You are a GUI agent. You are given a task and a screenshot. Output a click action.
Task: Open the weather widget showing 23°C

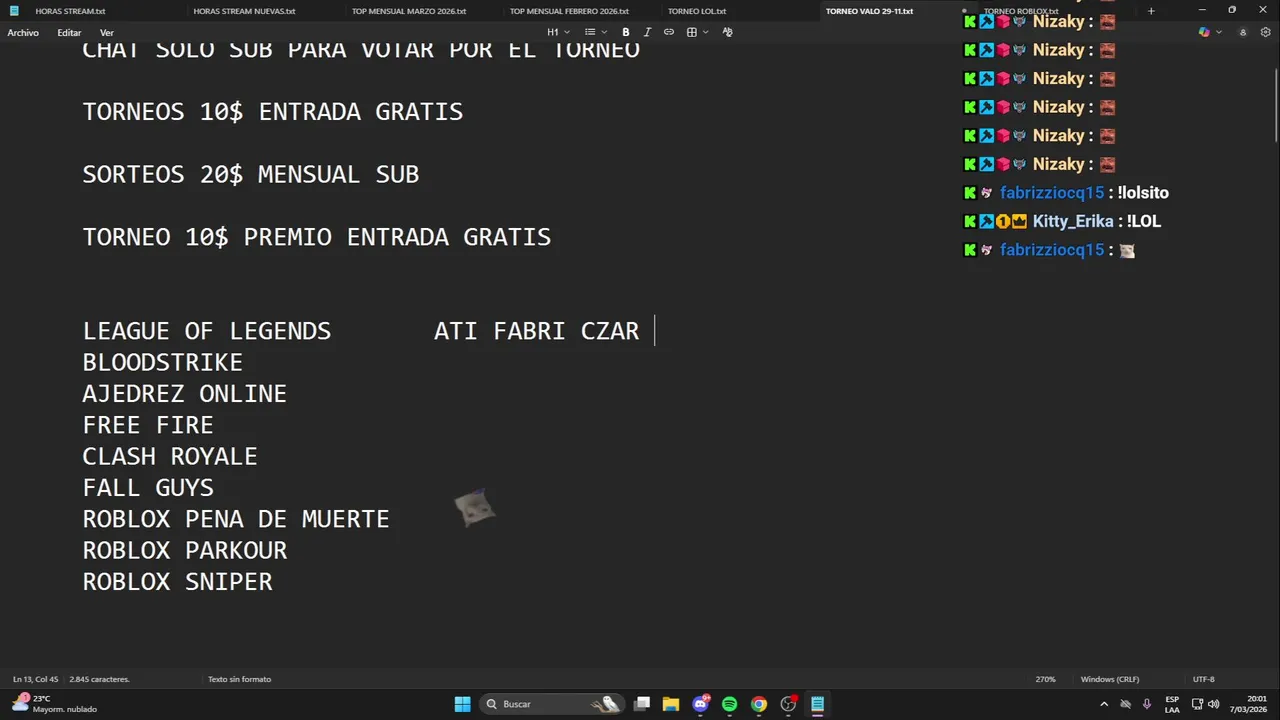55,704
